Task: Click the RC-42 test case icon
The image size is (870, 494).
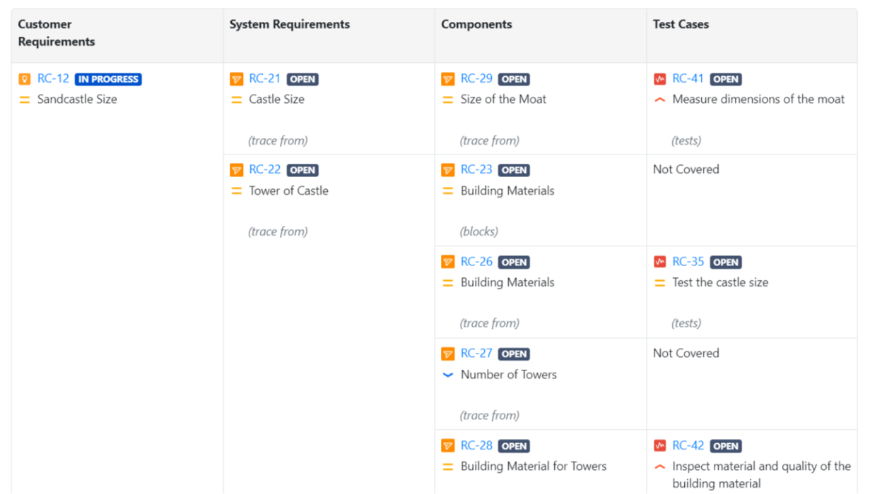Action: 660,446
